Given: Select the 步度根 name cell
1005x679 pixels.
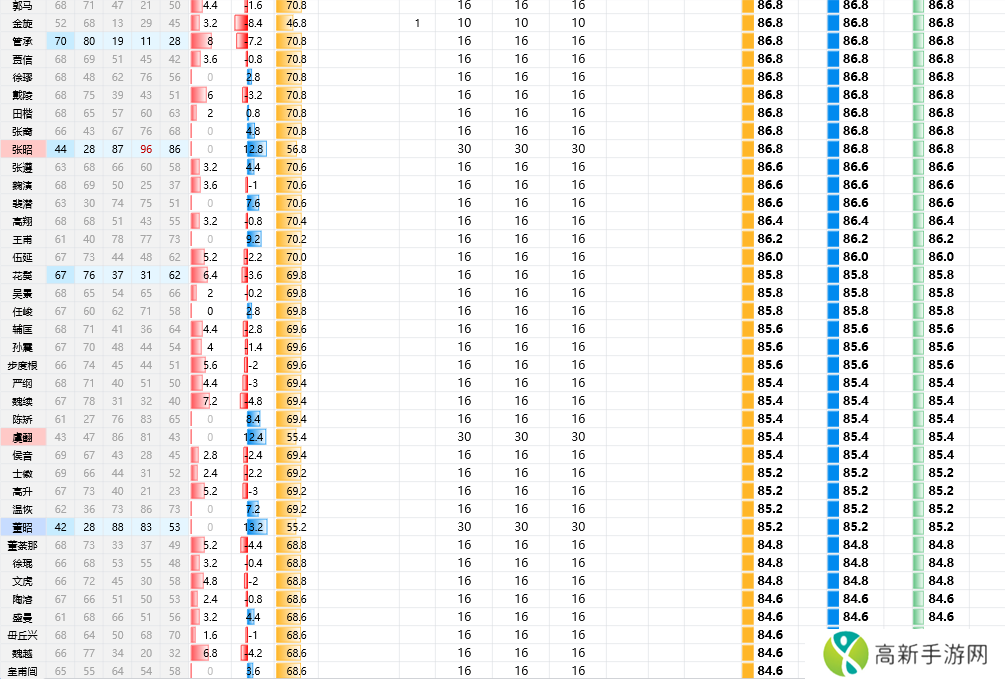Looking at the screenshot, I should pos(22,365).
